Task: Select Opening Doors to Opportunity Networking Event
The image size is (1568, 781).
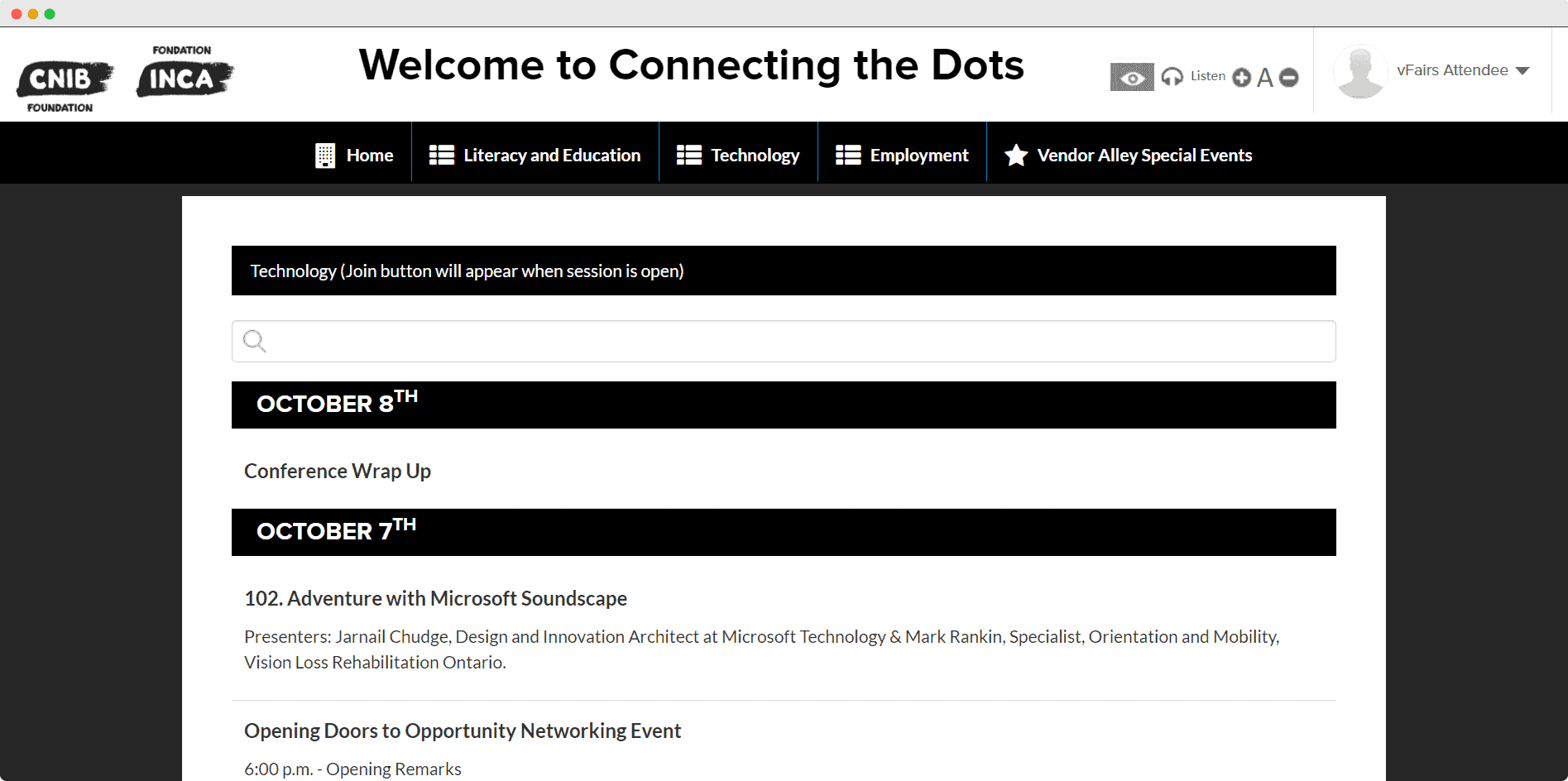Action: click(462, 731)
